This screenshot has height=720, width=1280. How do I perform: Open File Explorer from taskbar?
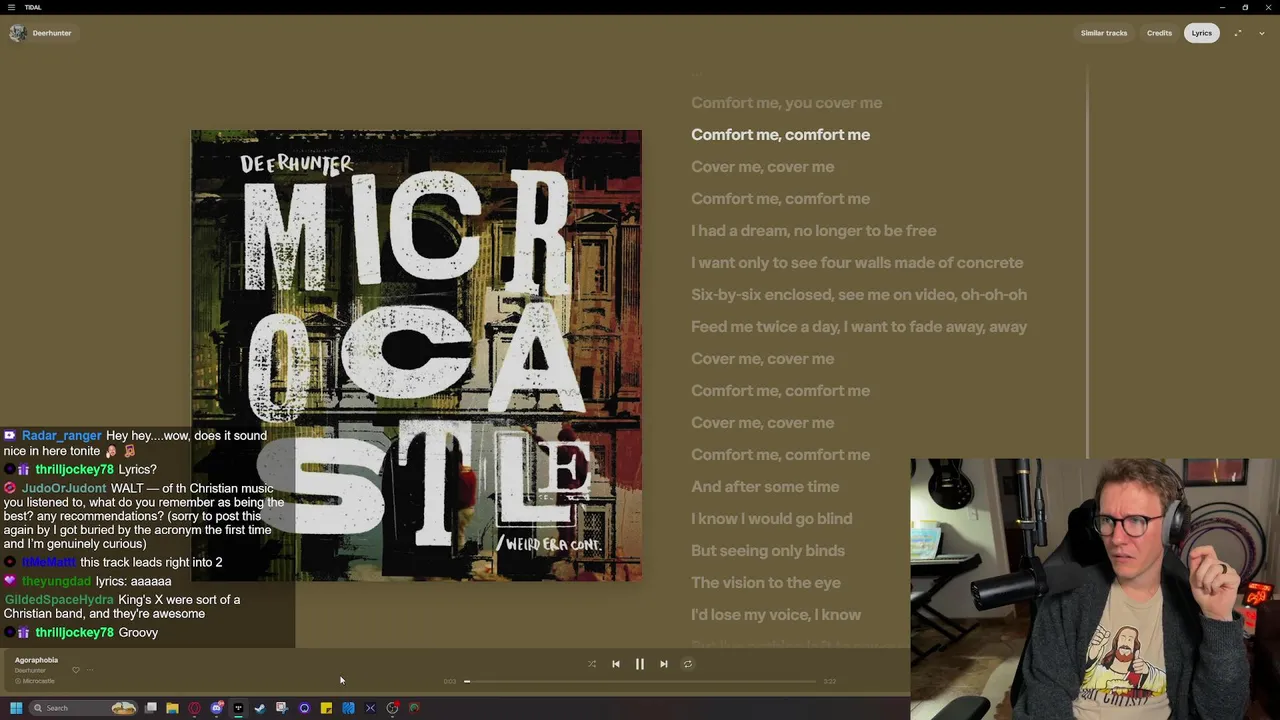click(172, 708)
